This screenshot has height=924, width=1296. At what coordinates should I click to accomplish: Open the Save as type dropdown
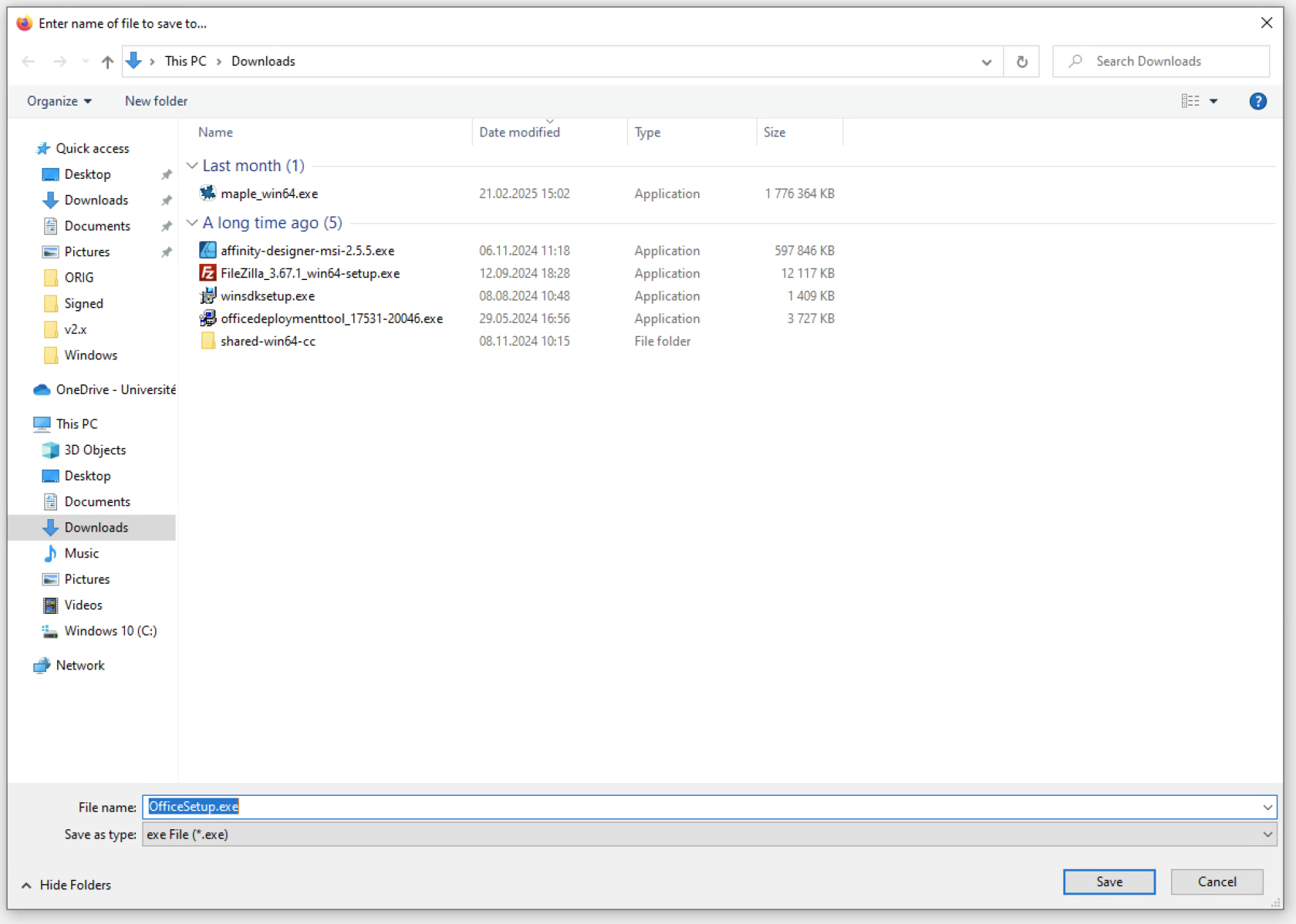tap(1267, 835)
